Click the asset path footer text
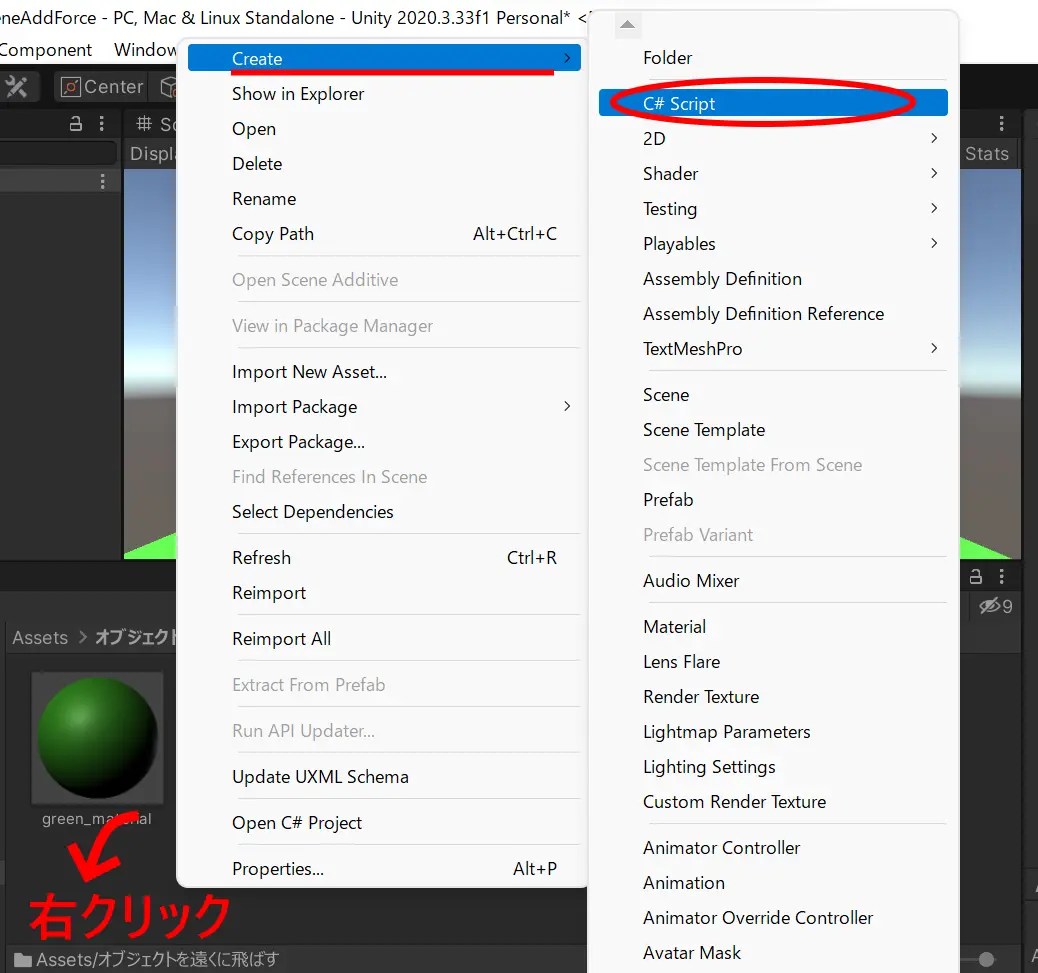Viewport: 1038px width, 973px height. tap(157, 959)
